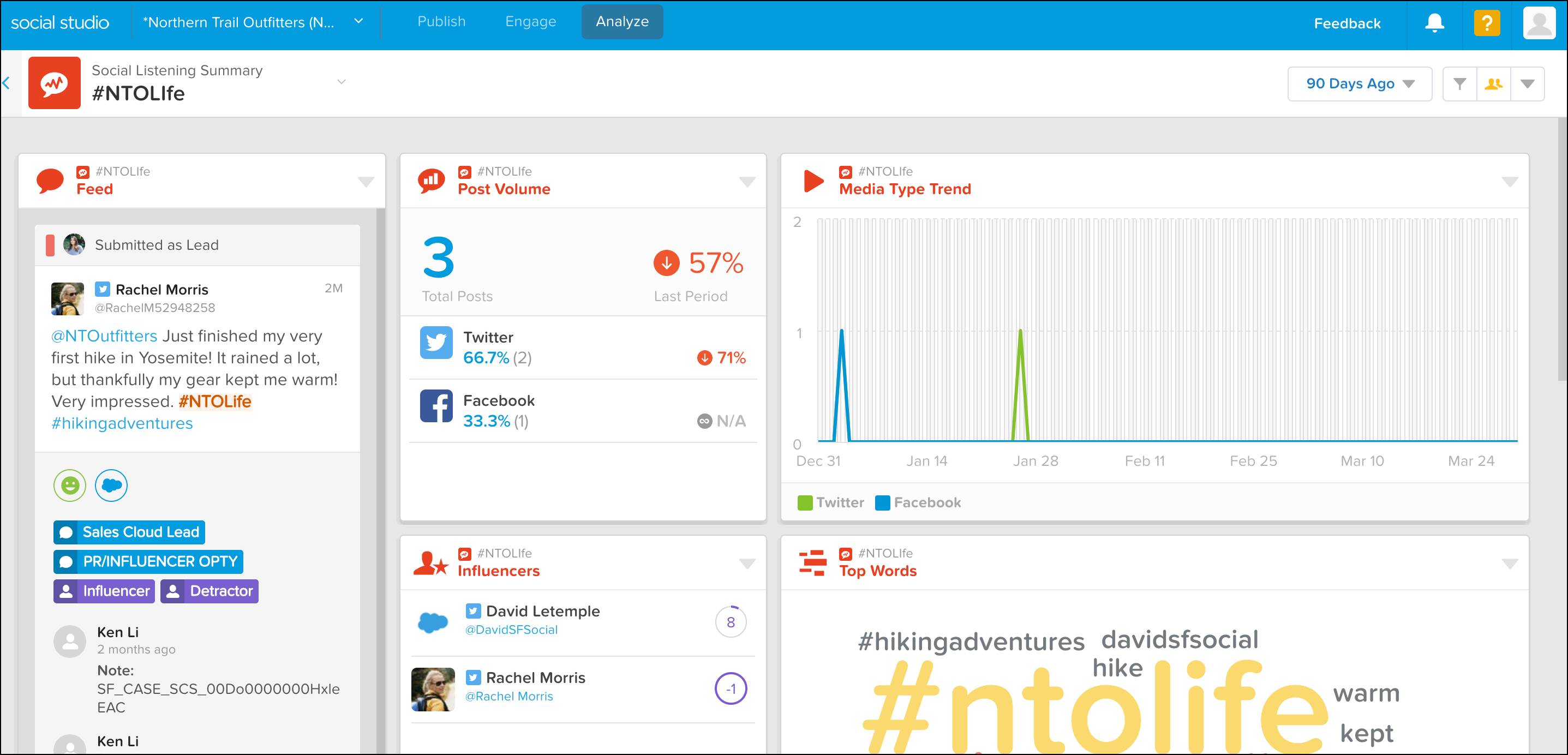Click the Feed panel vertical scrollbar
This screenshot has height=755, width=1568.
tap(381, 481)
